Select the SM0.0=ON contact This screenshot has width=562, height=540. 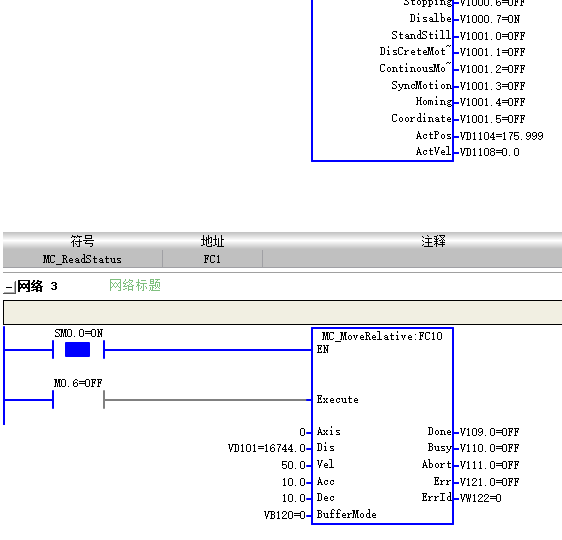78,349
